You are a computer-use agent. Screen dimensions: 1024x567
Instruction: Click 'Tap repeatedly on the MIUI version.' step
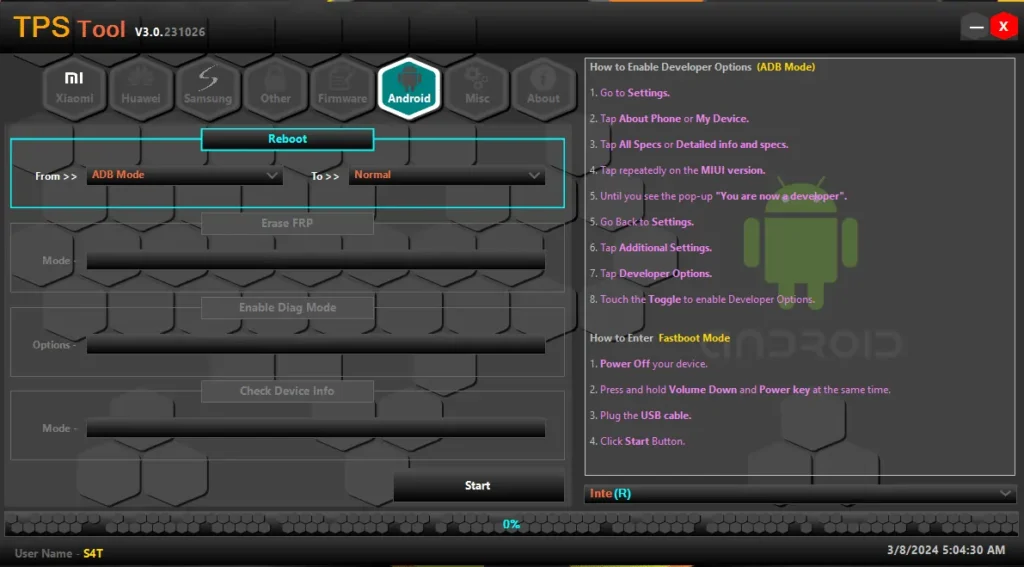coord(677,170)
